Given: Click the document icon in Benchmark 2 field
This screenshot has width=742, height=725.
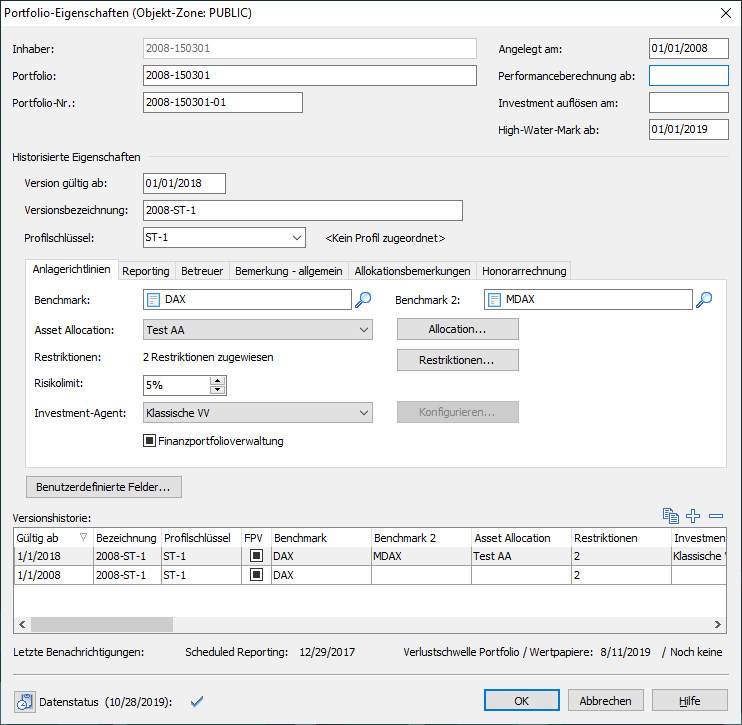Looking at the screenshot, I should click(x=494, y=299).
